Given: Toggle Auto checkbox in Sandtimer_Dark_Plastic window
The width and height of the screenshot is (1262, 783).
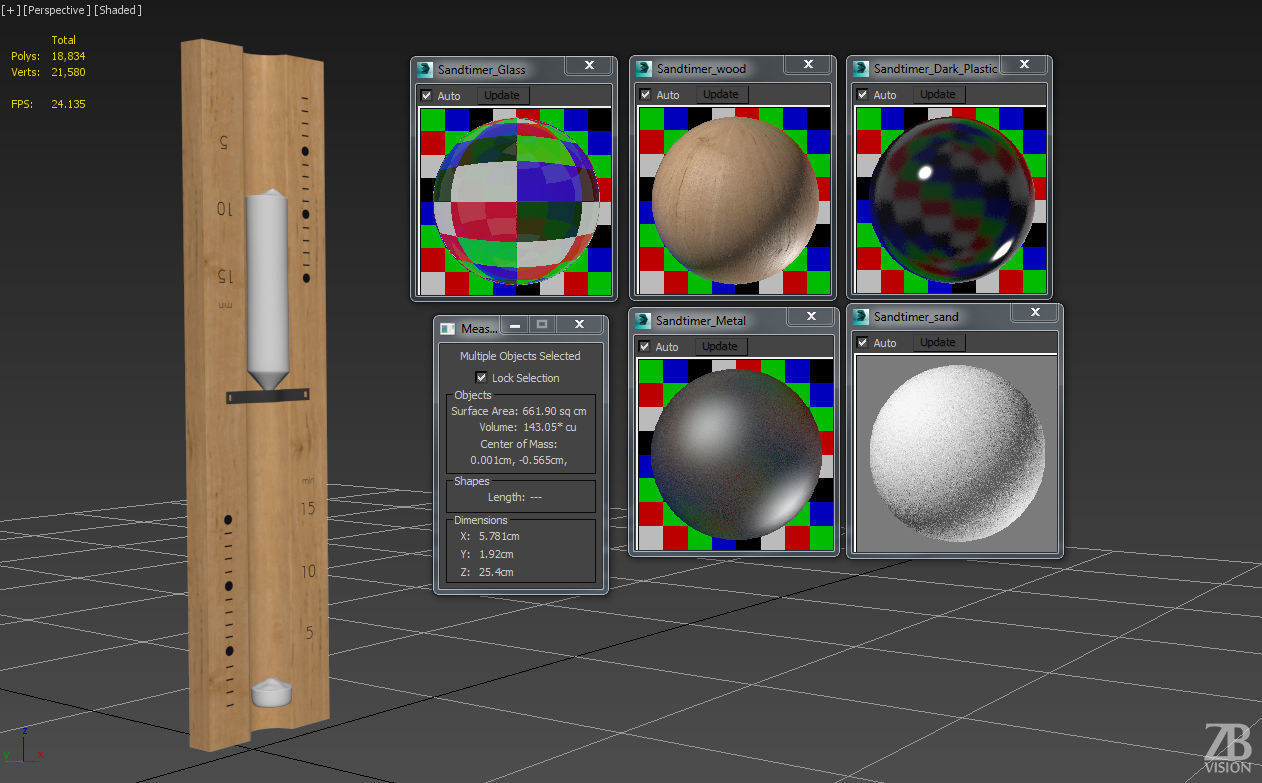Looking at the screenshot, I should tap(863, 94).
